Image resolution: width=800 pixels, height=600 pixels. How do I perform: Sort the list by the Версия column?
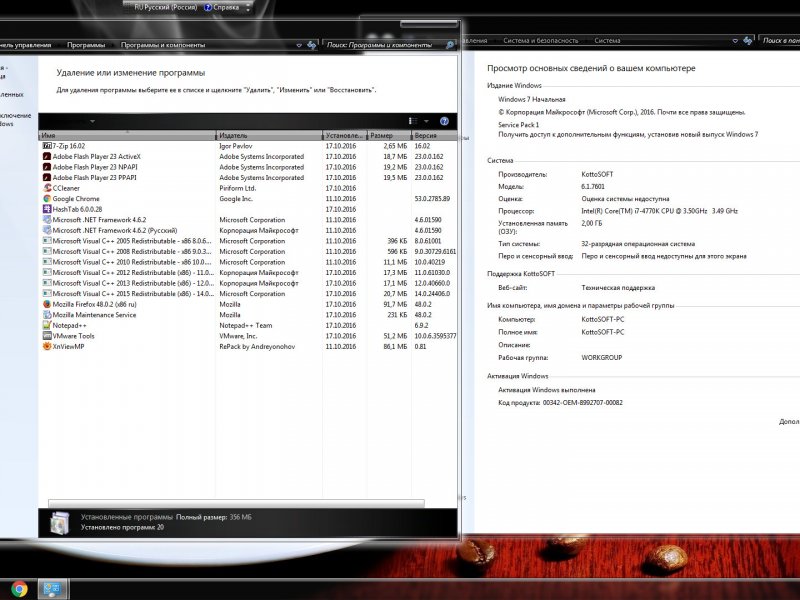pyautogui.click(x=434, y=135)
